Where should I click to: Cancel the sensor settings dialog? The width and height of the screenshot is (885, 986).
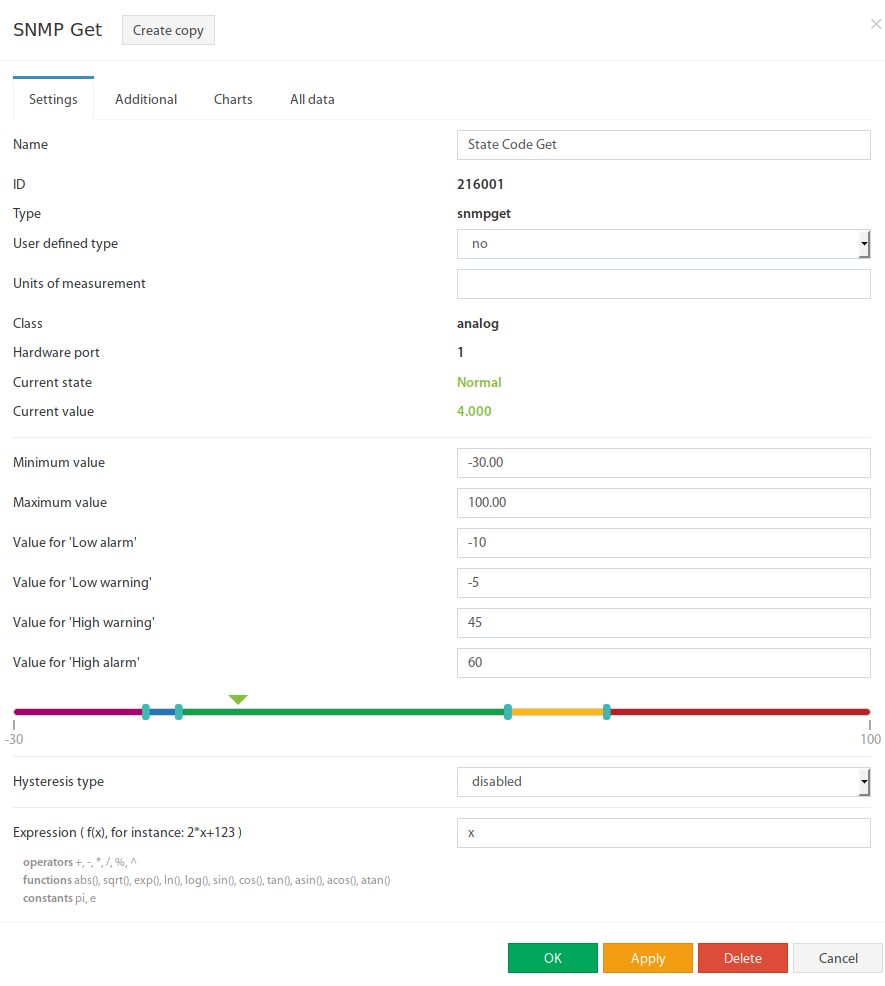[838, 958]
